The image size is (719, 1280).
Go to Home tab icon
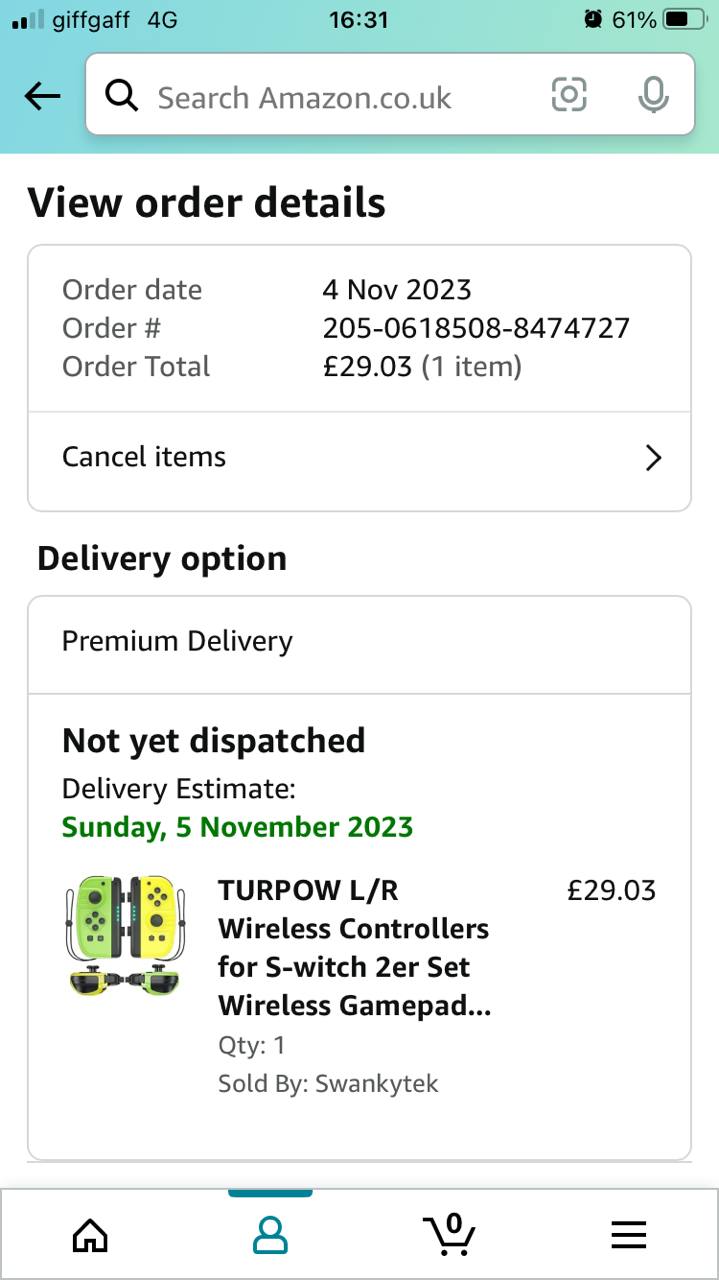click(x=90, y=1236)
